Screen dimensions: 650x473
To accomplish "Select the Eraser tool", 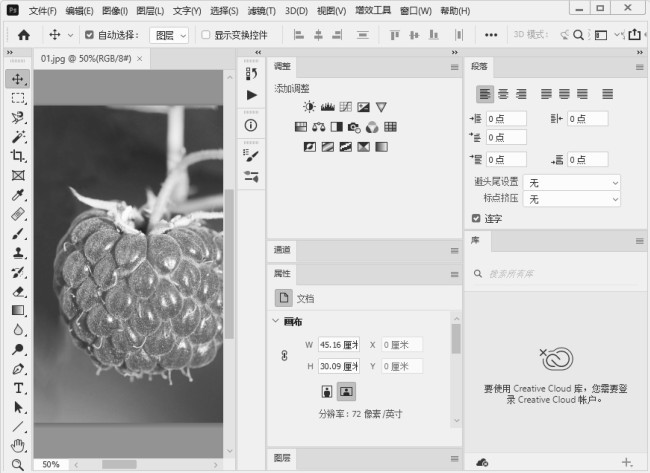I will click(17, 291).
